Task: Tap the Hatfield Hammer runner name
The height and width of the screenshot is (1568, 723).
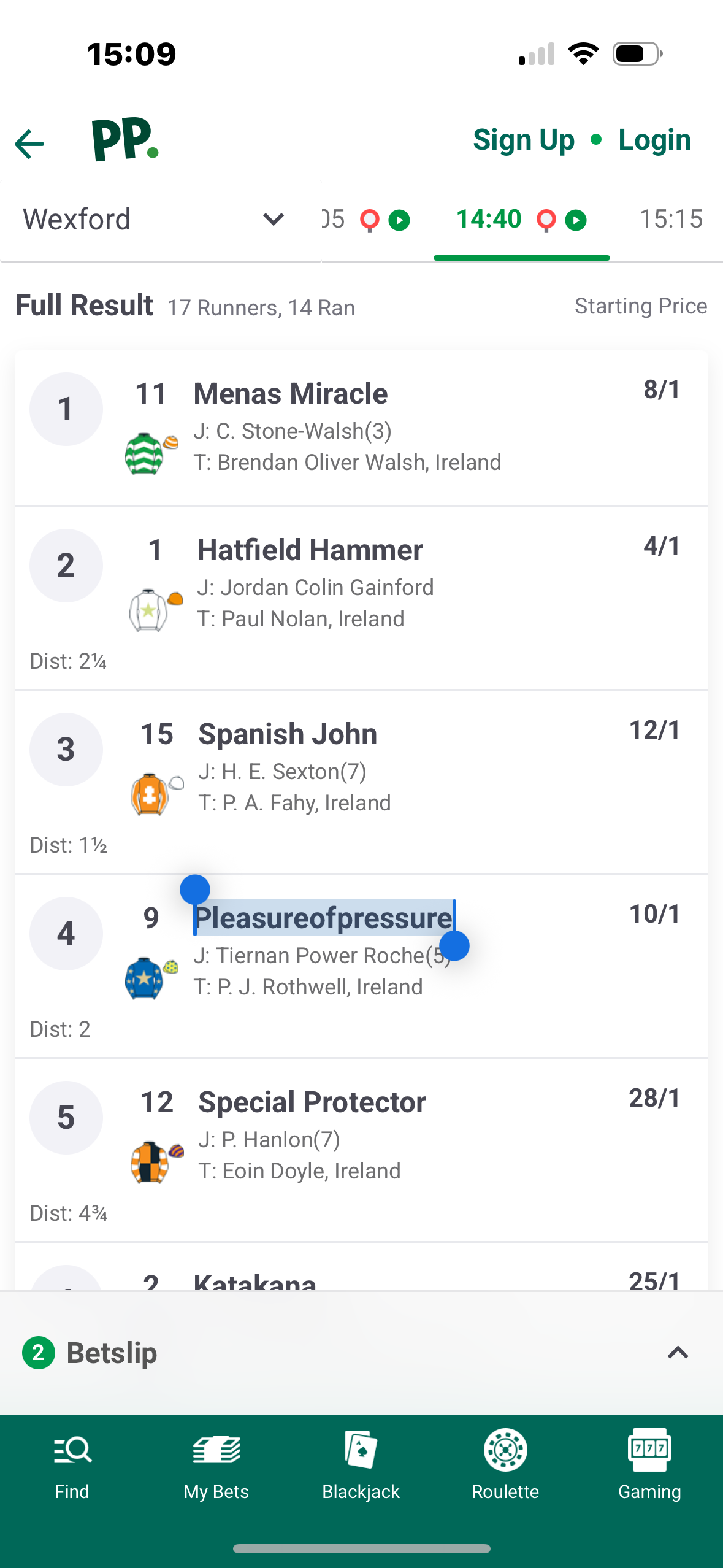Action: coord(310,550)
